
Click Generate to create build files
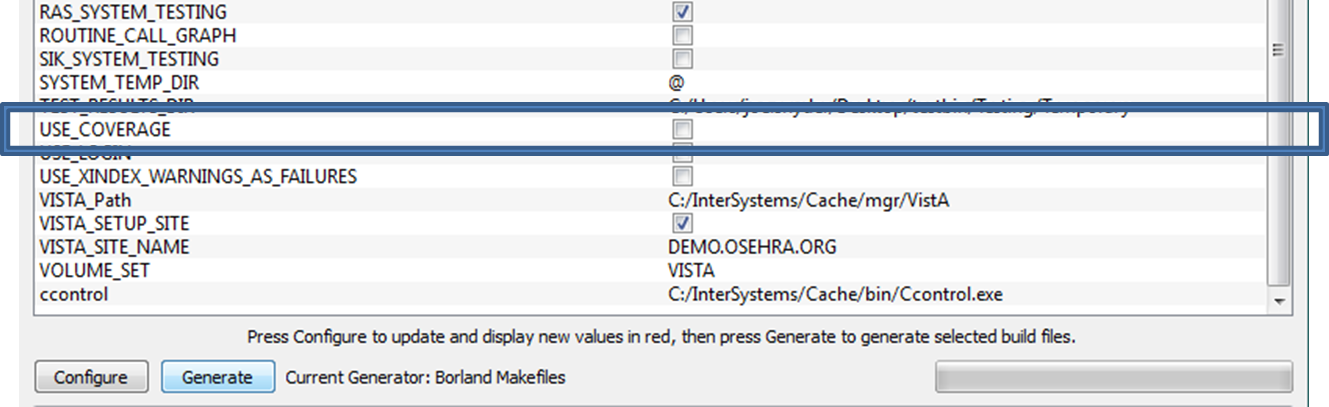pyautogui.click(x=217, y=377)
